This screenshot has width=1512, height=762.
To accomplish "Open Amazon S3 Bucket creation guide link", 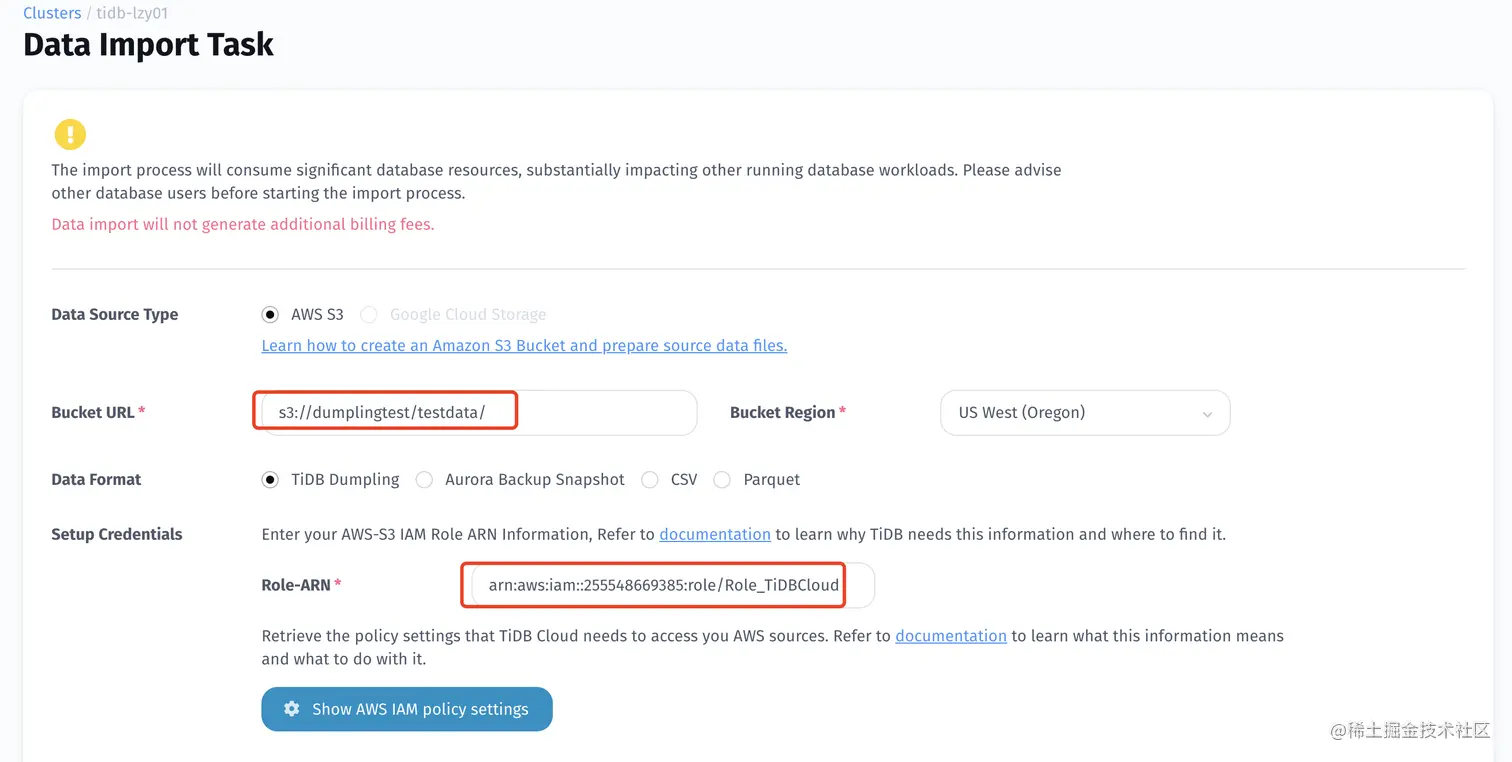I will (524, 345).
